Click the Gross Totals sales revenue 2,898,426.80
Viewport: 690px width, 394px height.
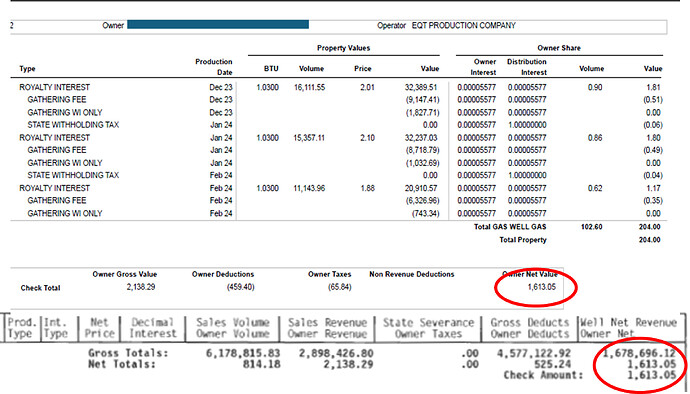336,353
